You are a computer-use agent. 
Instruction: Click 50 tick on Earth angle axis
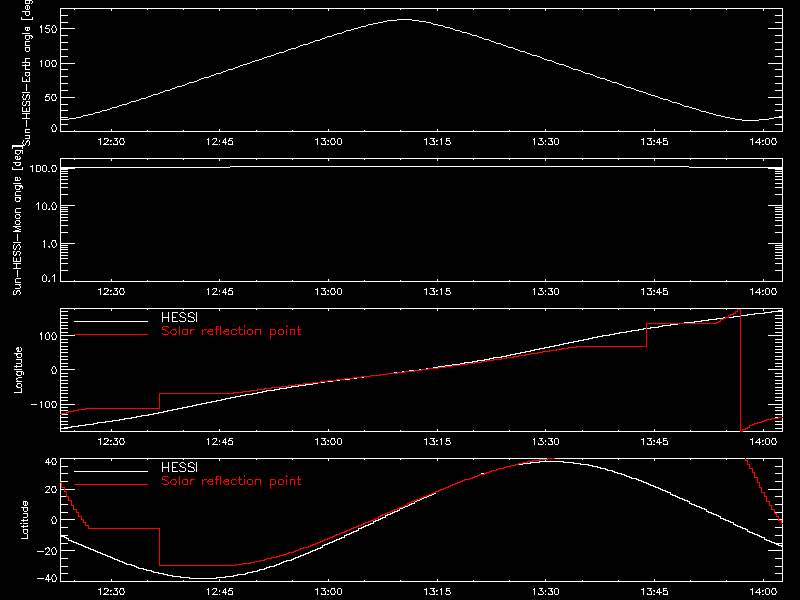(51, 97)
